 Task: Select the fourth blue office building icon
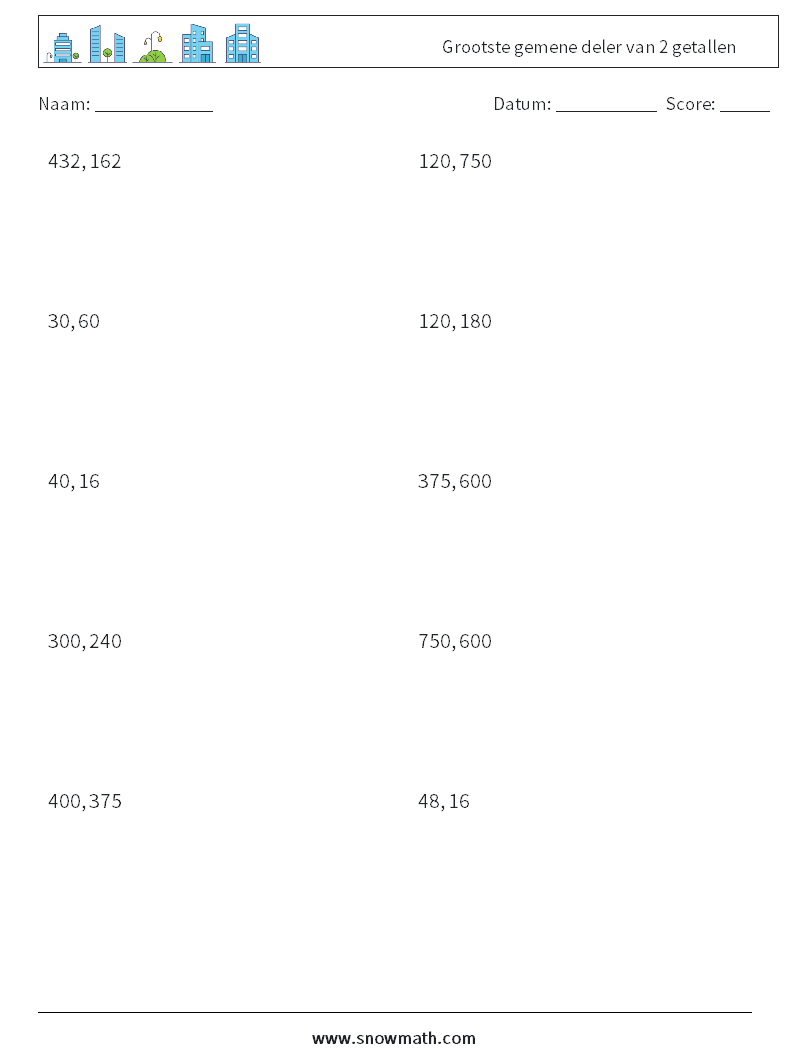[x=197, y=44]
